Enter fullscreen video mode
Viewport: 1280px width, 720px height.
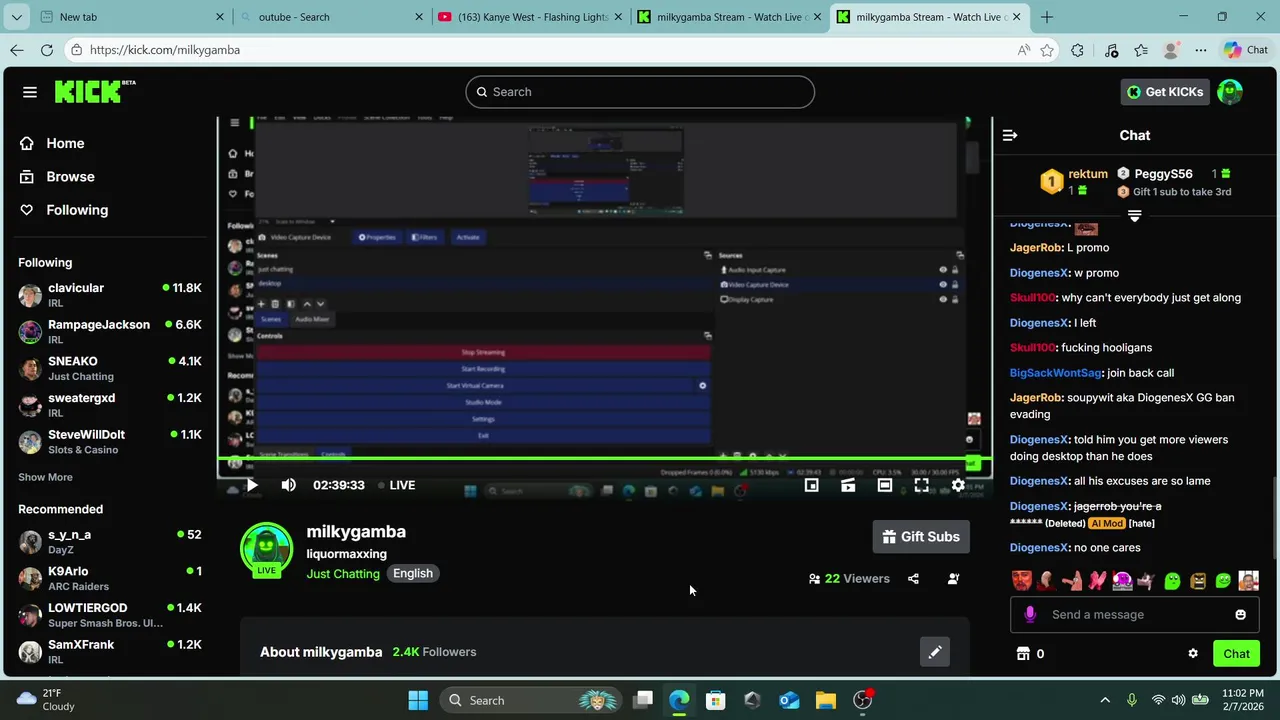tap(921, 485)
